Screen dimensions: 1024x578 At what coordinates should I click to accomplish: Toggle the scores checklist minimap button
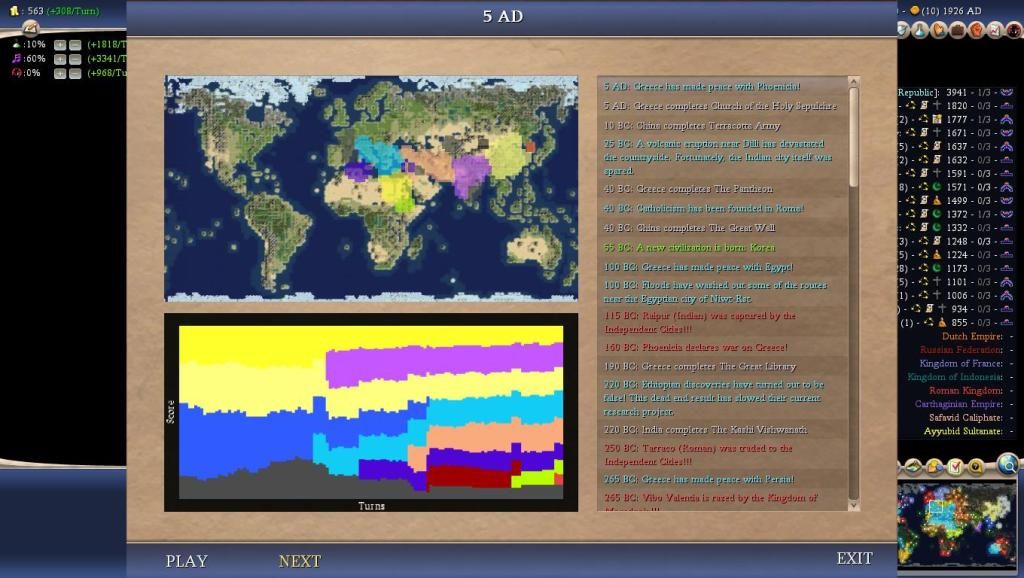coord(955,467)
